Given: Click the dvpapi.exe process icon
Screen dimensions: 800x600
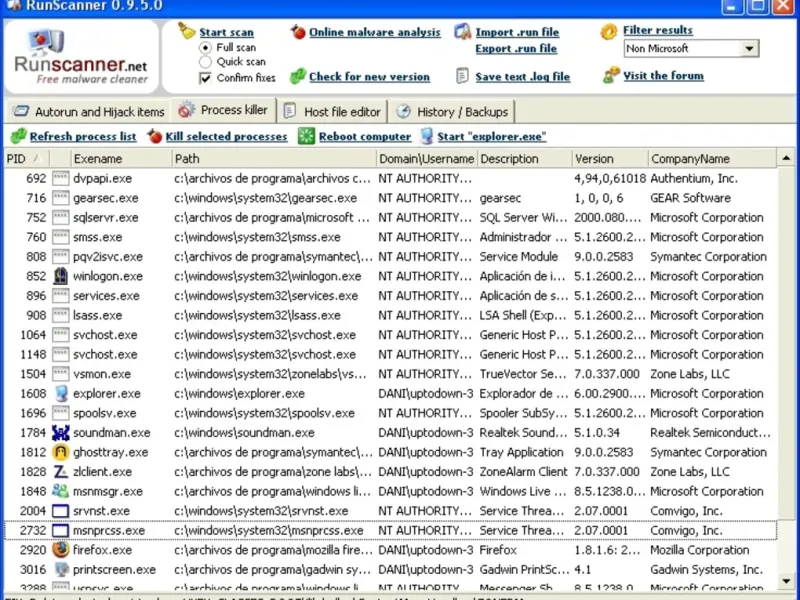Looking at the screenshot, I should [61, 178].
